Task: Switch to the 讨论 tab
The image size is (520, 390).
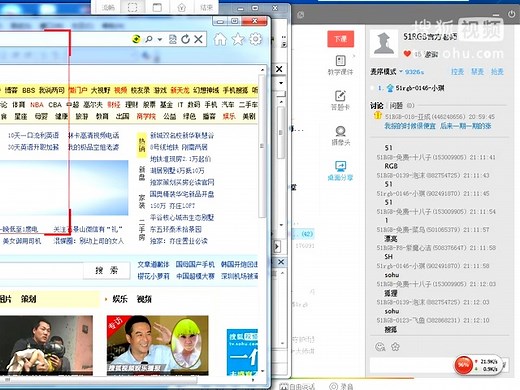Action: click(377, 106)
